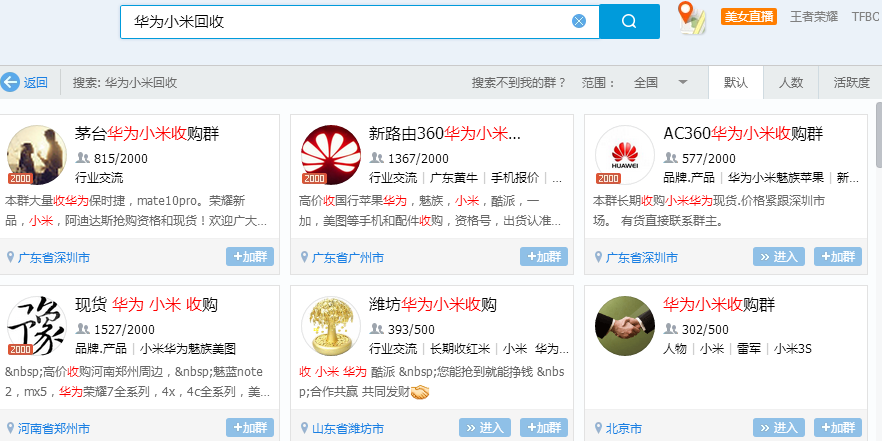Open 新路由360华为小米... title
This screenshot has width=882, height=441.
point(445,134)
